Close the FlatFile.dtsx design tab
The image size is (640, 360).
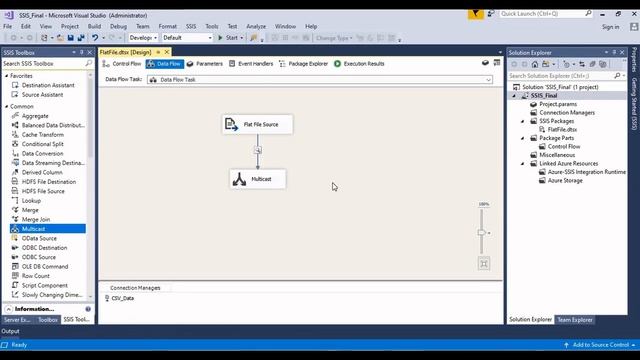[167, 52]
